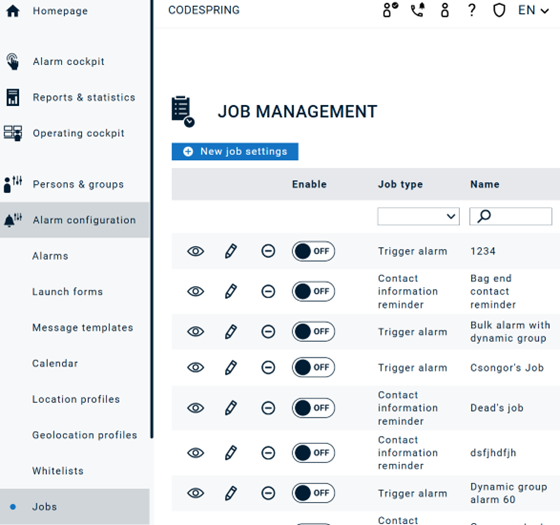The width and height of the screenshot is (560, 525).
Task: Open the help question mark icon
Action: [x=472, y=10]
